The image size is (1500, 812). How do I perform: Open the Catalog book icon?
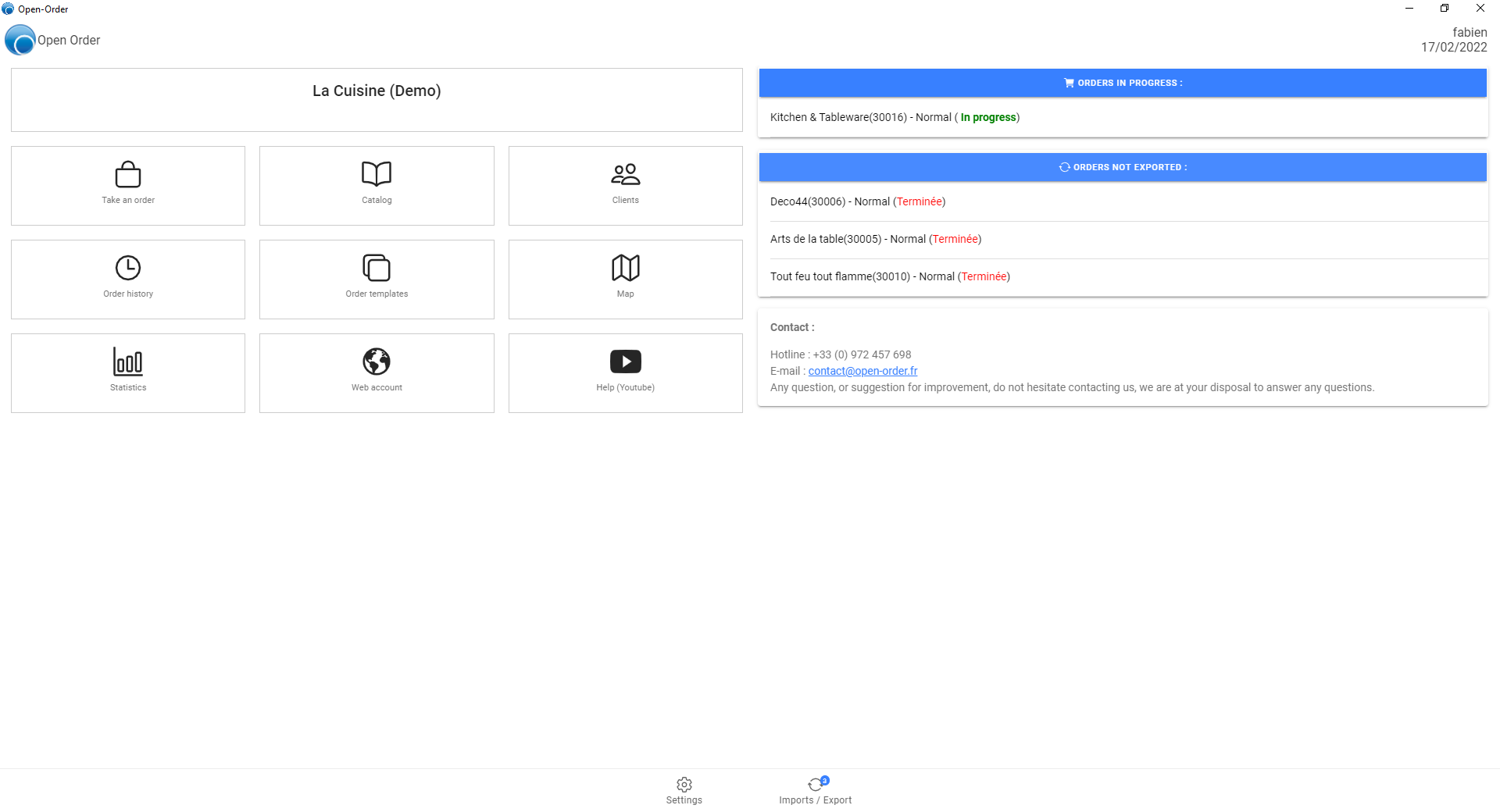(377, 173)
